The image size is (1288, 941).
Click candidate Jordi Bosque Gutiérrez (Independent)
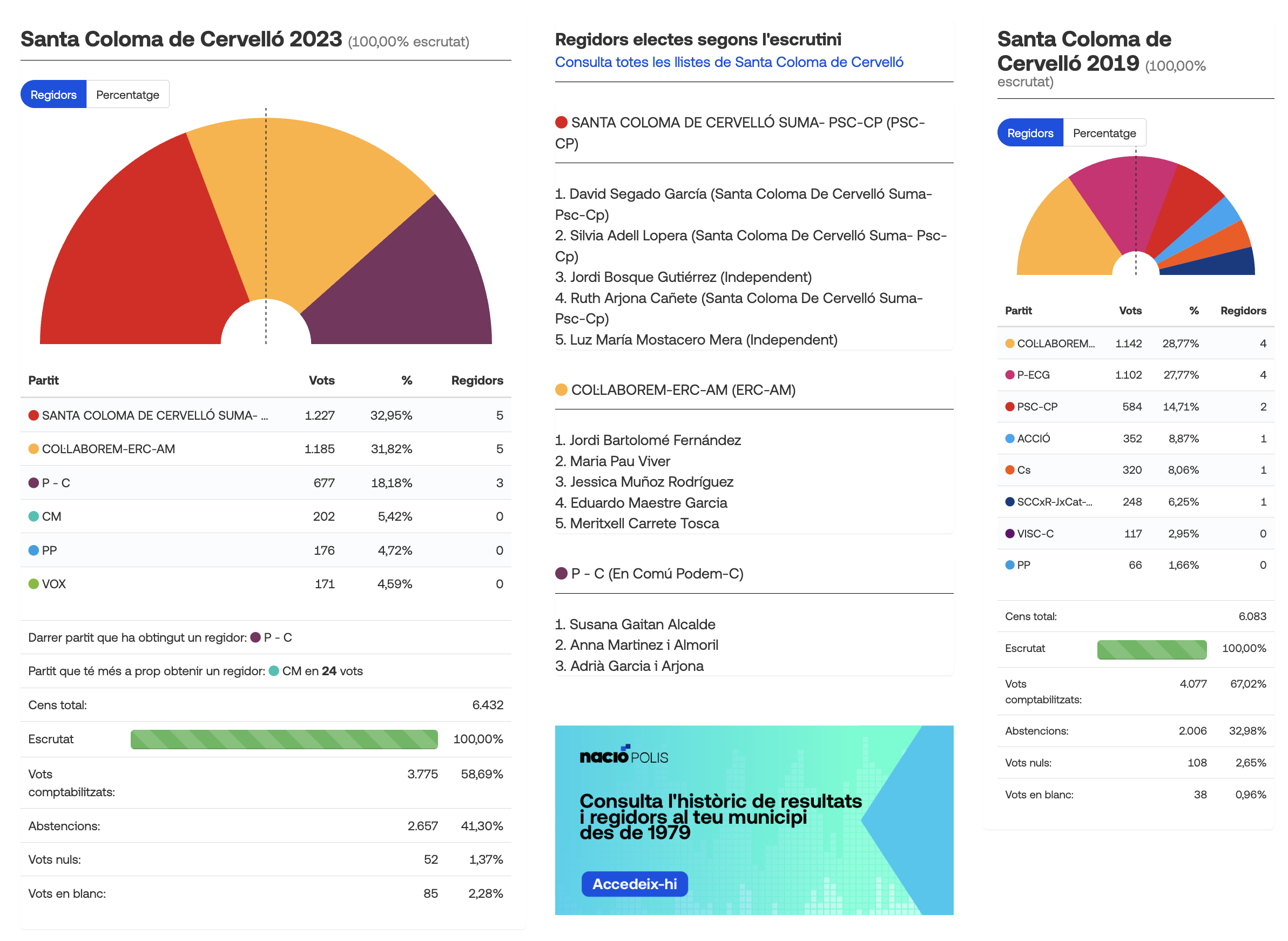coord(683,277)
